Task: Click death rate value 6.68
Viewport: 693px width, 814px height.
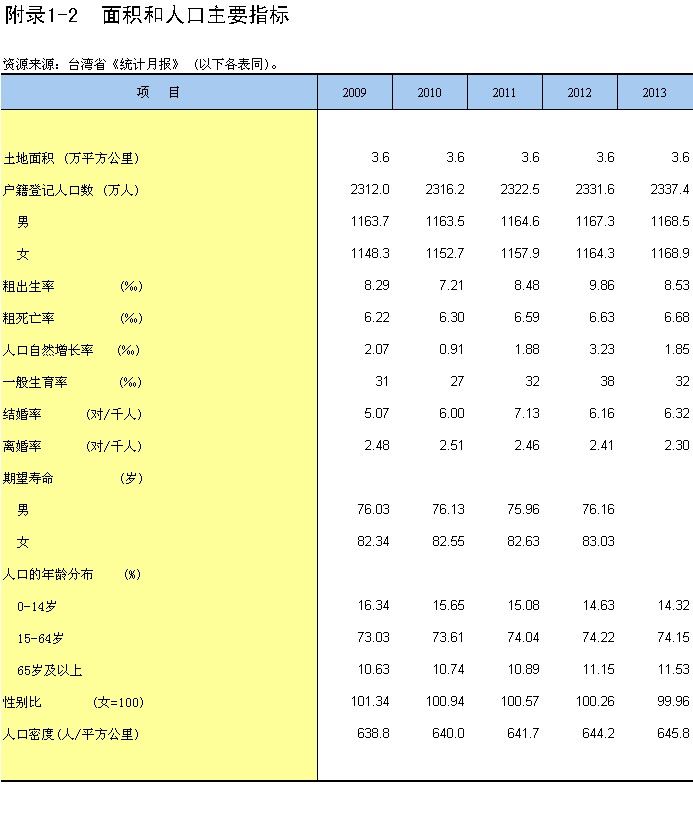Action: (676, 318)
